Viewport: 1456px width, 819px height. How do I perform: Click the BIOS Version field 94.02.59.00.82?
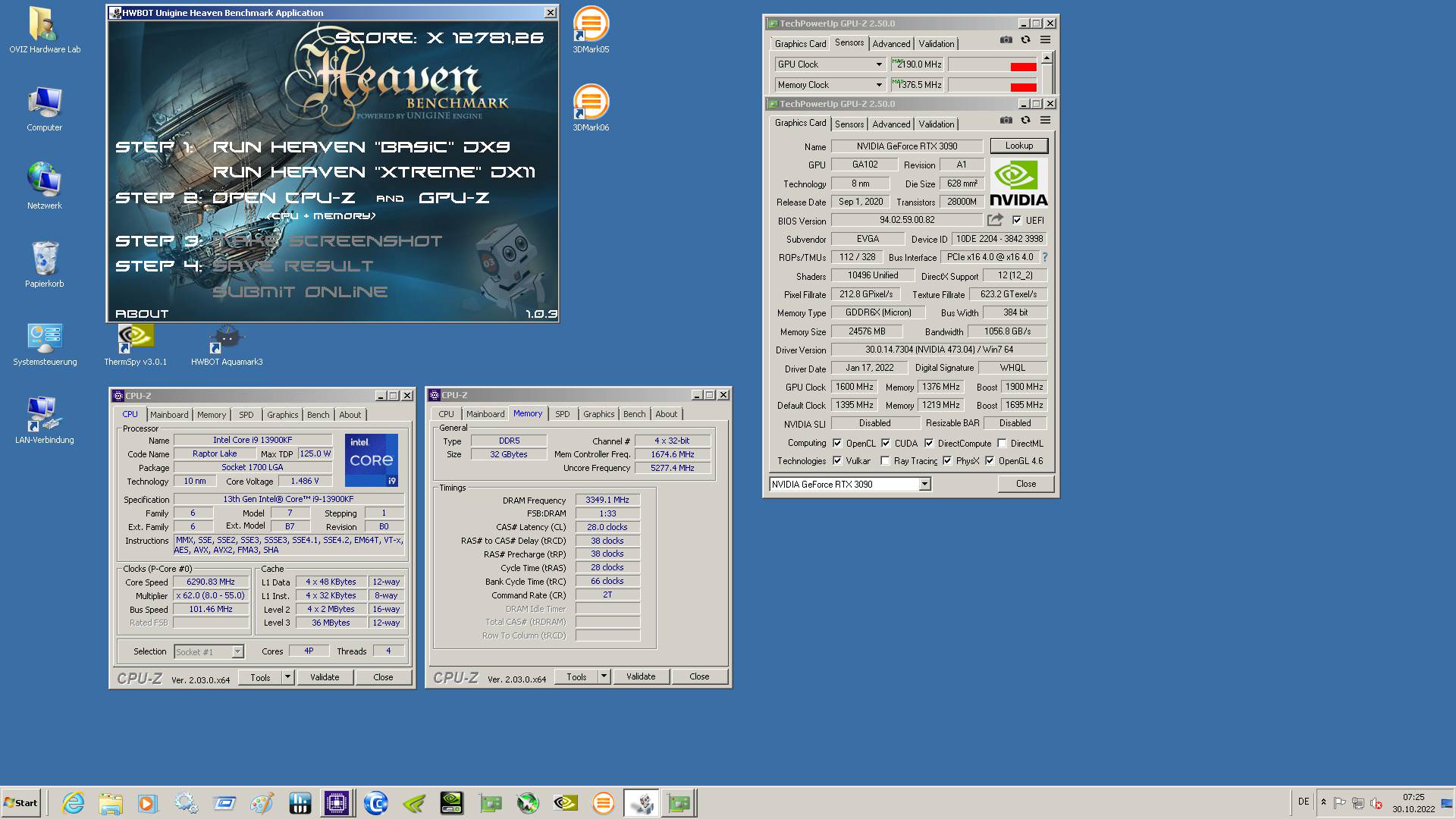pos(907,220)
